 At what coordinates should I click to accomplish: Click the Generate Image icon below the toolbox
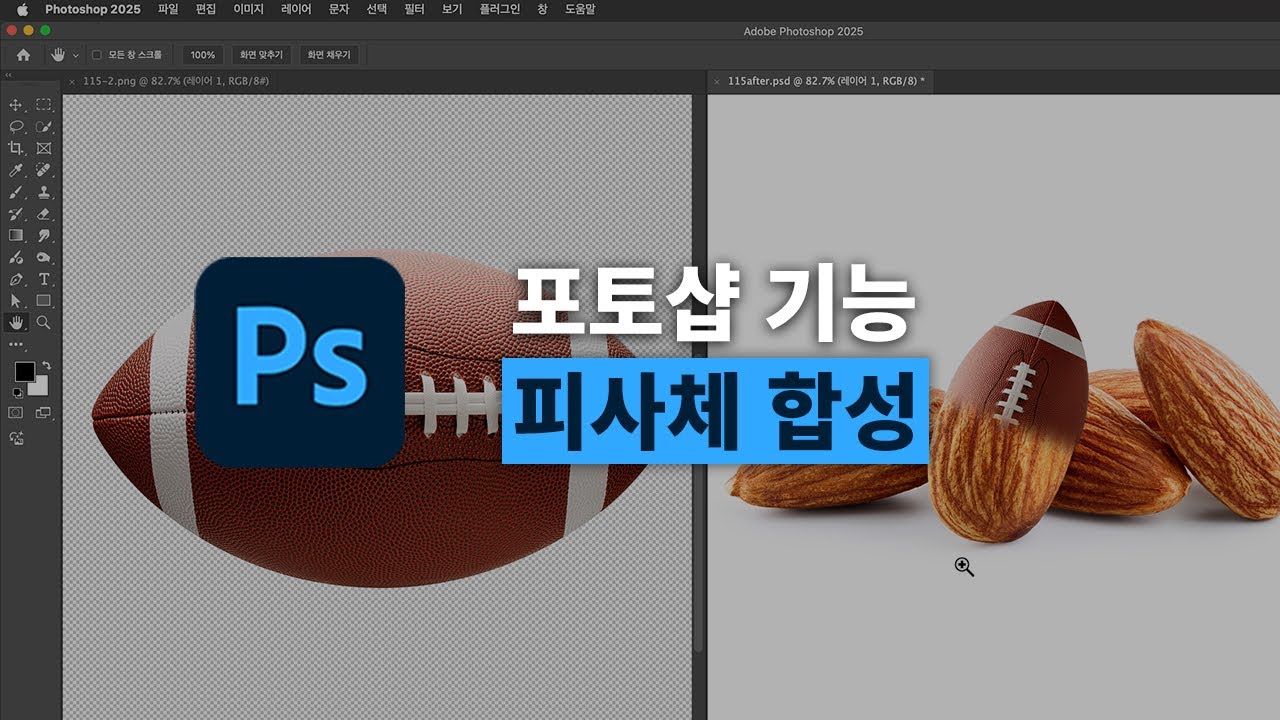(x=16, y=438)
